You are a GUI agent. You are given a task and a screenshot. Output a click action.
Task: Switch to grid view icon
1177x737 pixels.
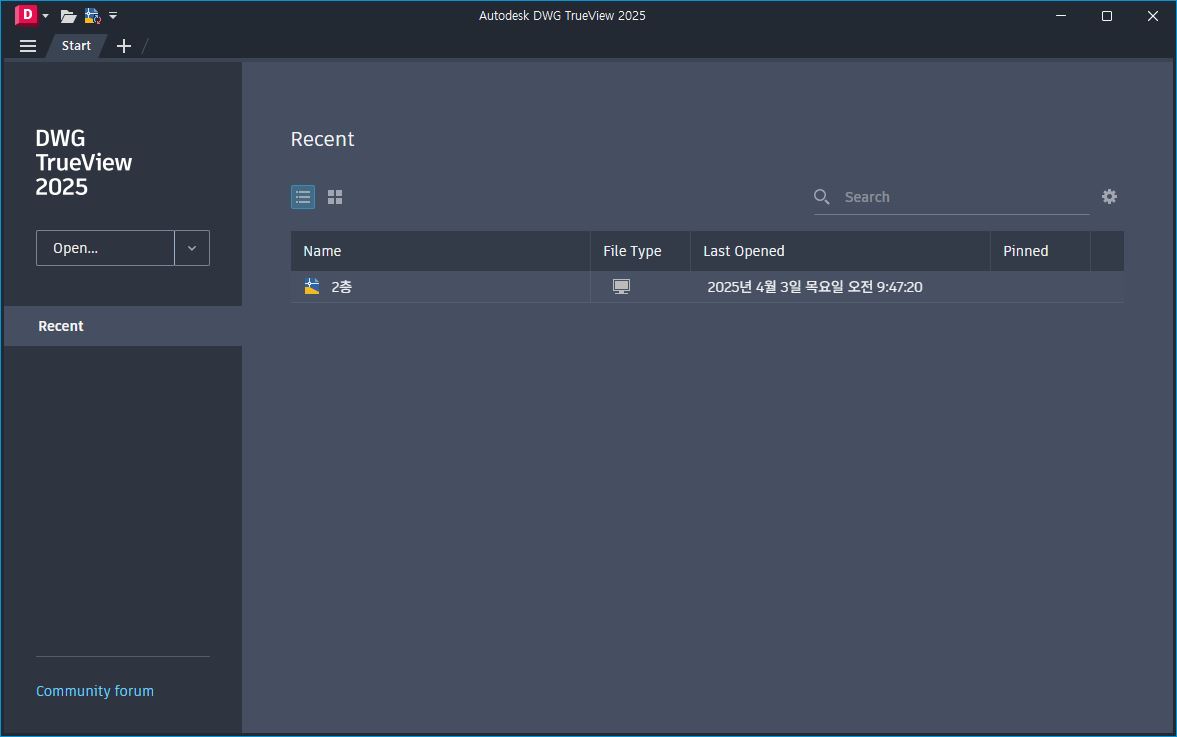(x=335, y=197)
